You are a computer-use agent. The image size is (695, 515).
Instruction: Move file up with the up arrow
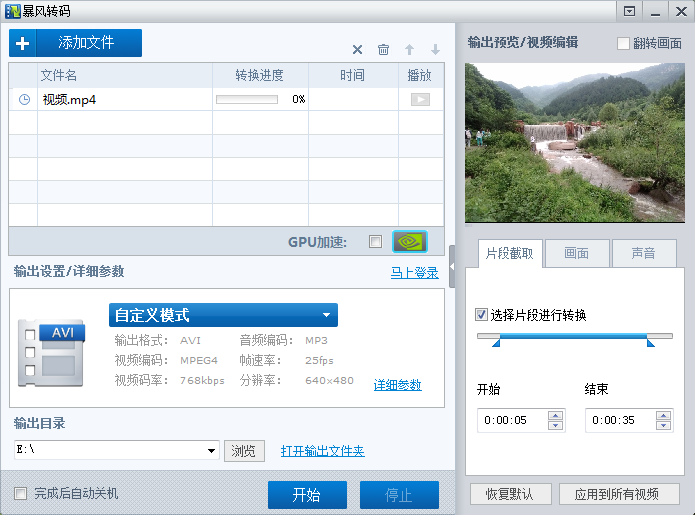(410, 49)
